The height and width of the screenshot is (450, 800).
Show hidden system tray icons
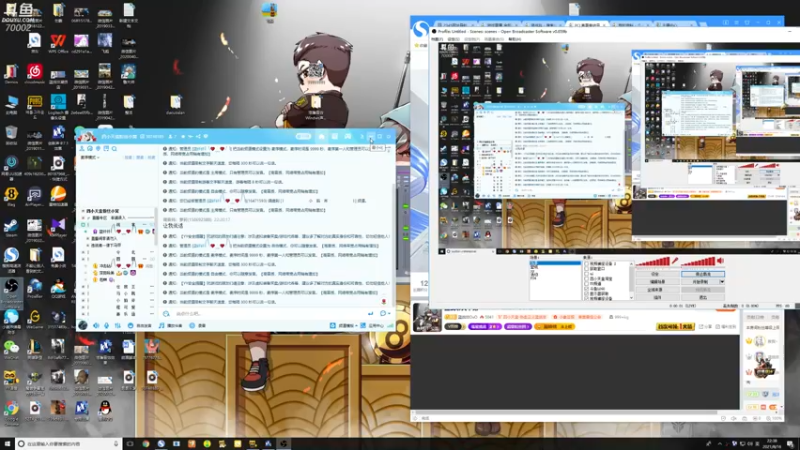coord(720,443)
